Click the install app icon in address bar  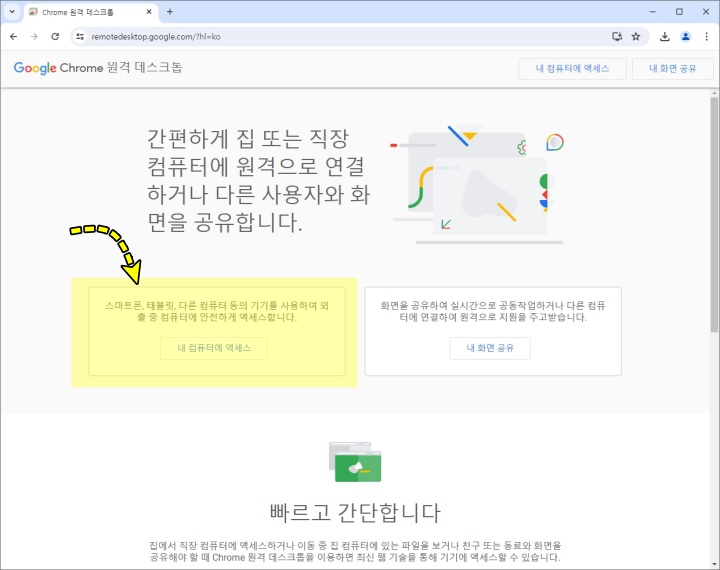(x=617, y=36)
